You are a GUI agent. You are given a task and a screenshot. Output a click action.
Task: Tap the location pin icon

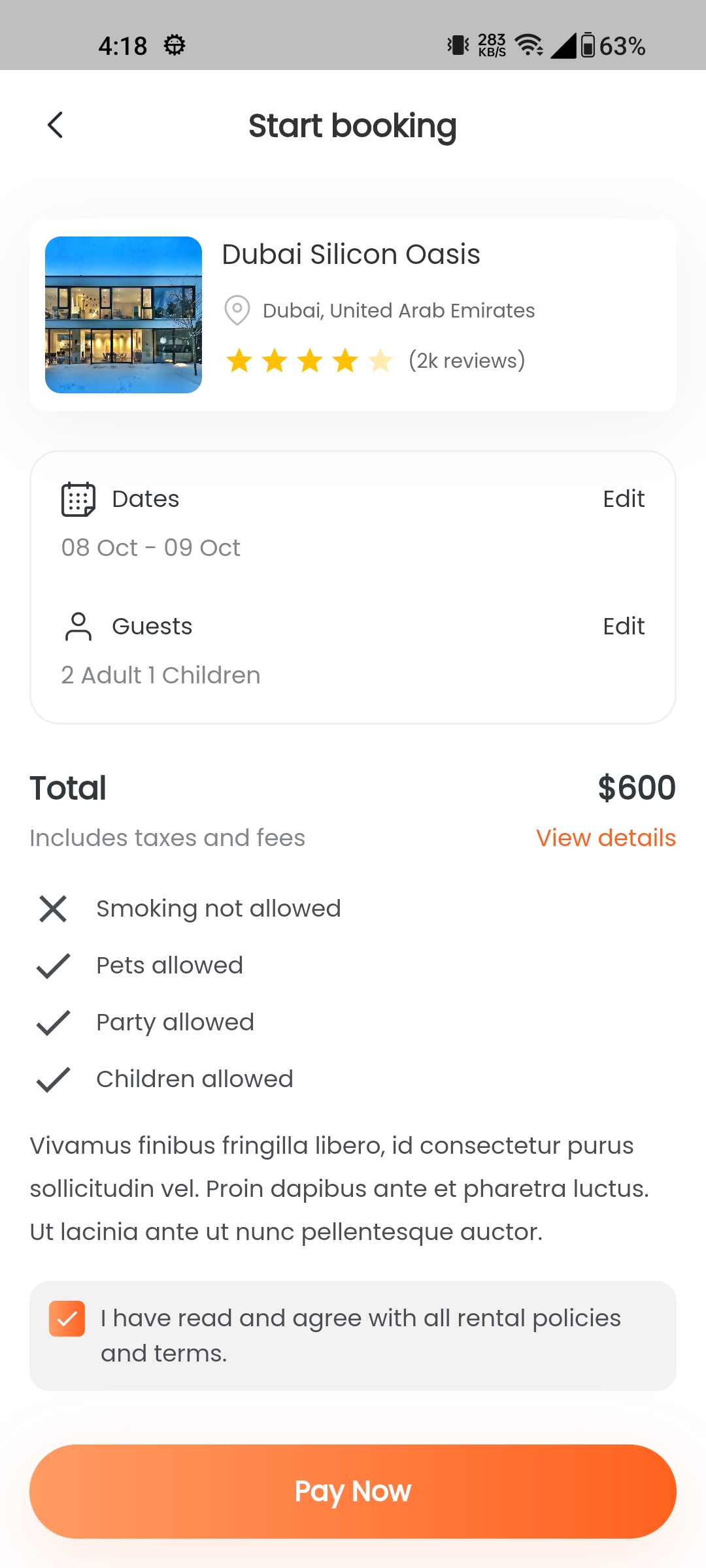[x=237, y=310]
